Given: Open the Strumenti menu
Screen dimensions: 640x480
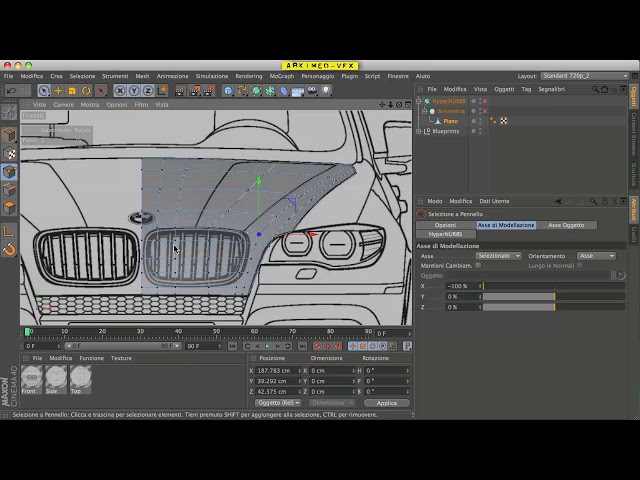Looking at the screenshot, I should click(115, 76).
